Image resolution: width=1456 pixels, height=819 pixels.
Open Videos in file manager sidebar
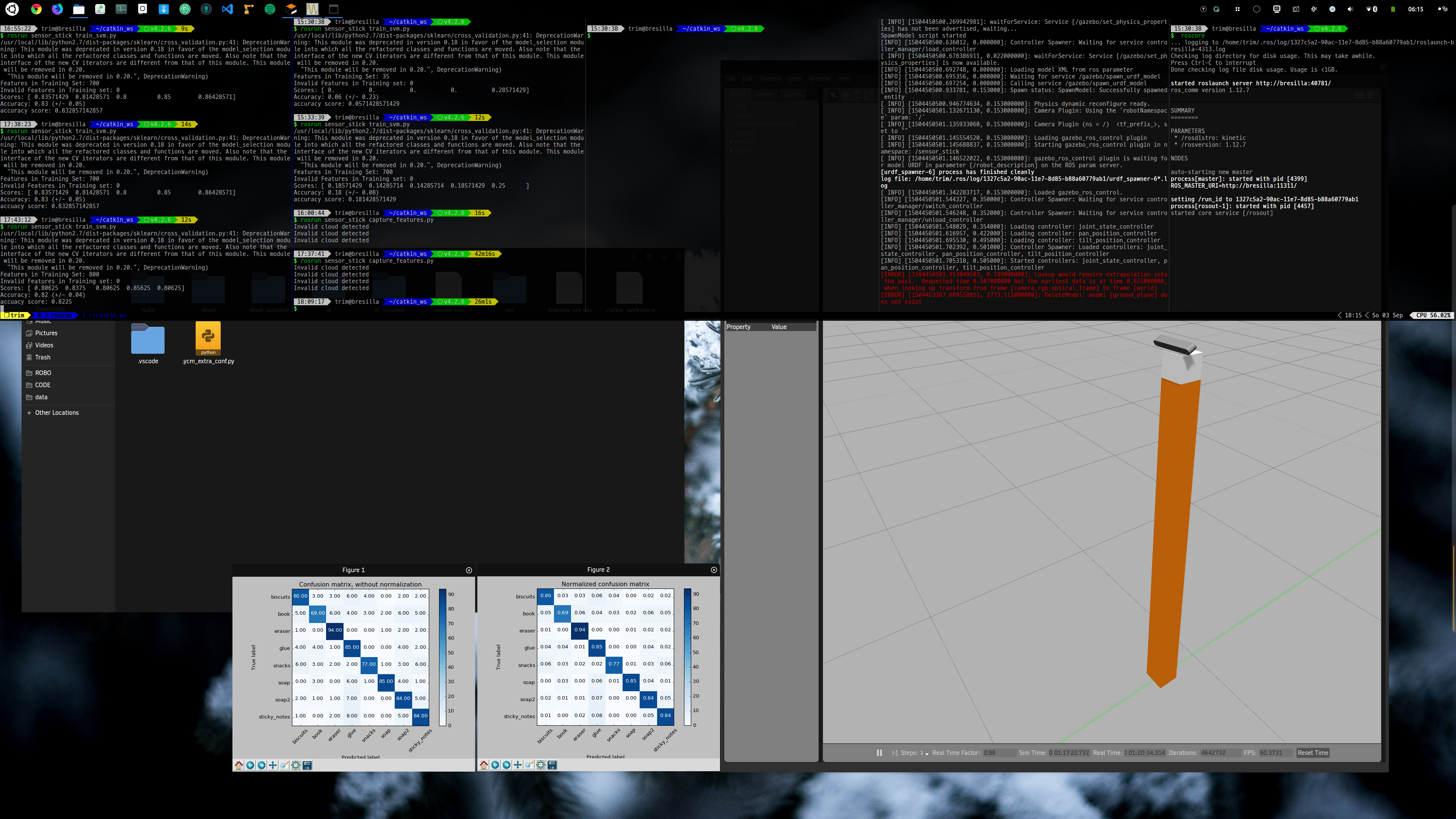click(x=44, y=345)
